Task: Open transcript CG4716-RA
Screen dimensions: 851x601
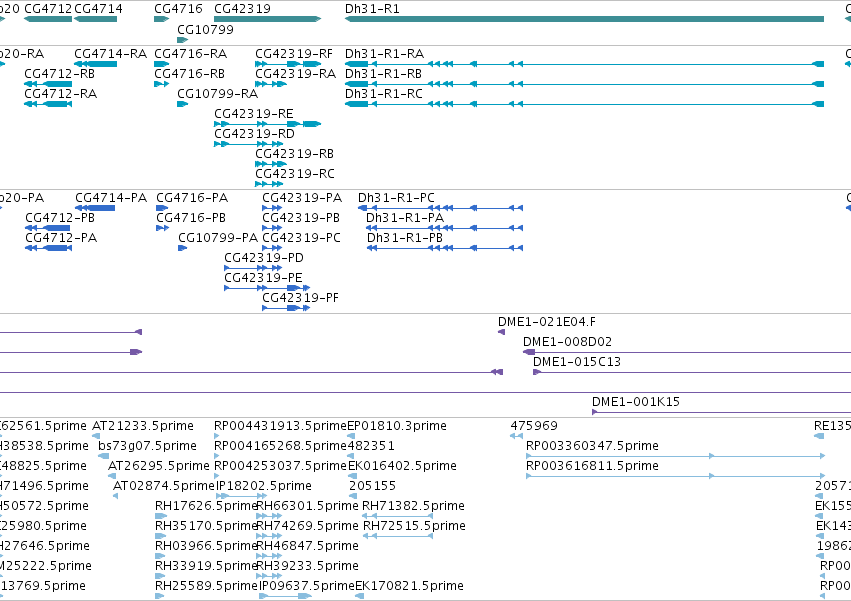Action: 162,64
